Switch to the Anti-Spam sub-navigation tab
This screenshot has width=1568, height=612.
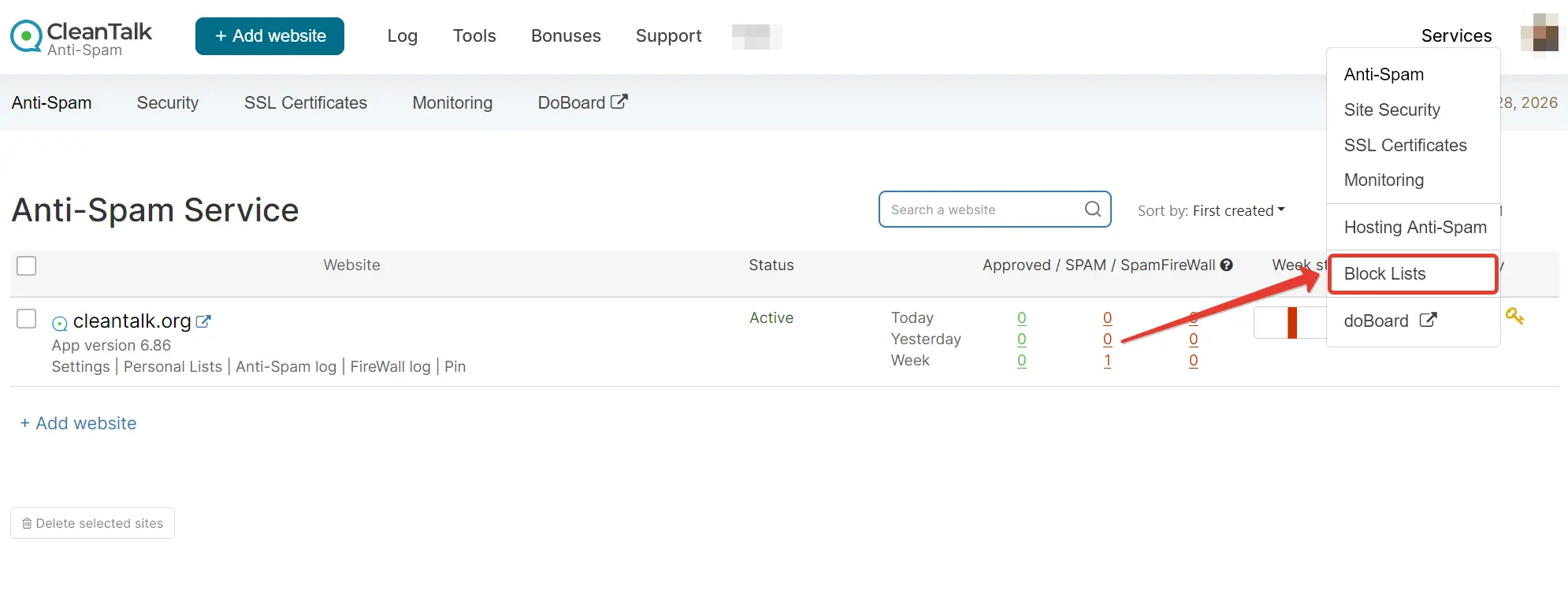point(51,102)
